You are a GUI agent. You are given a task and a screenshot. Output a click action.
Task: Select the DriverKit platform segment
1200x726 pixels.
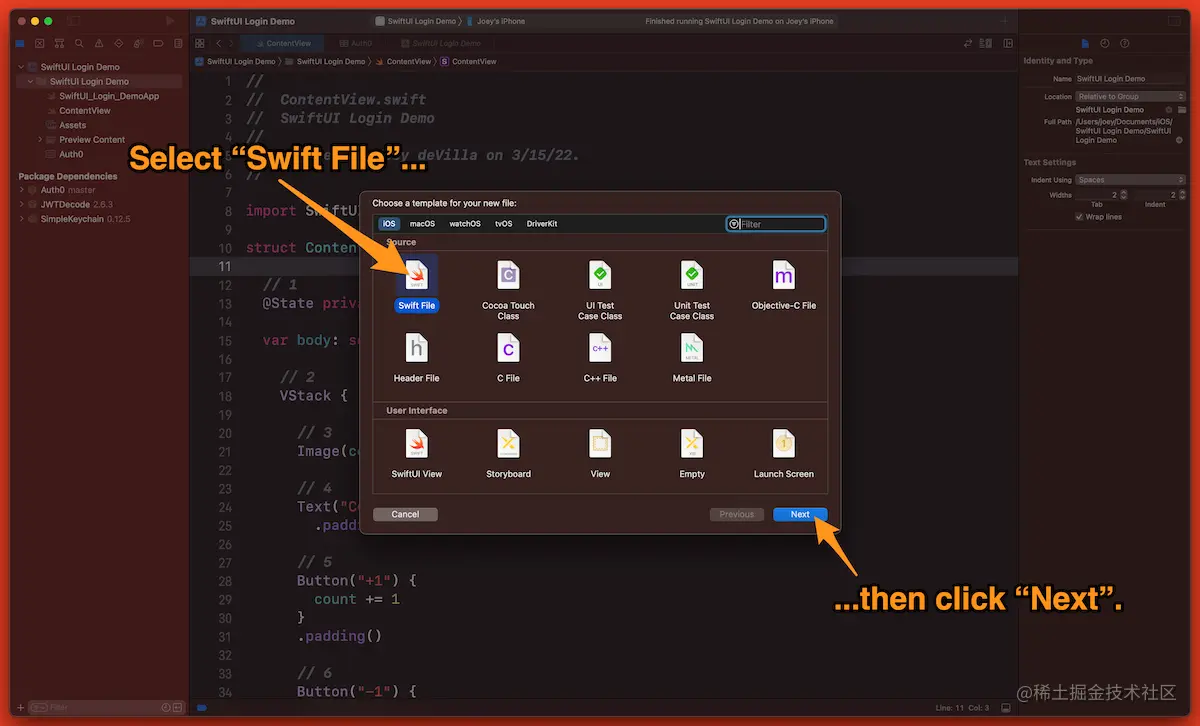541,223
